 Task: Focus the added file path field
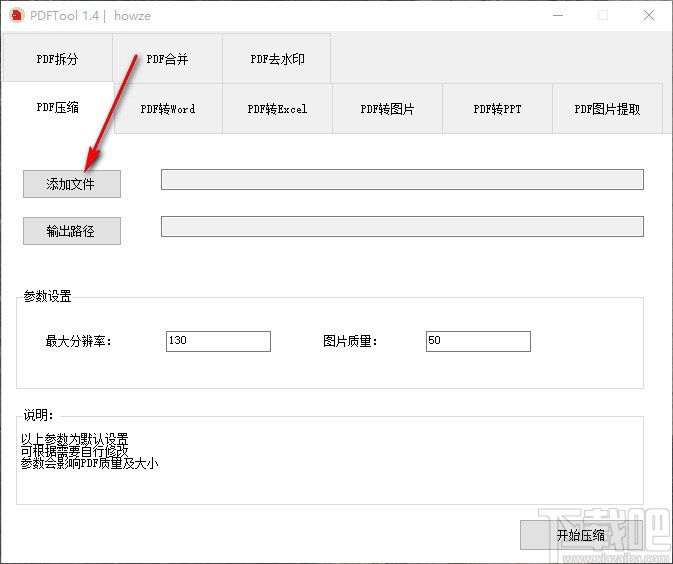pyautogui.click(x=402, y=179)
